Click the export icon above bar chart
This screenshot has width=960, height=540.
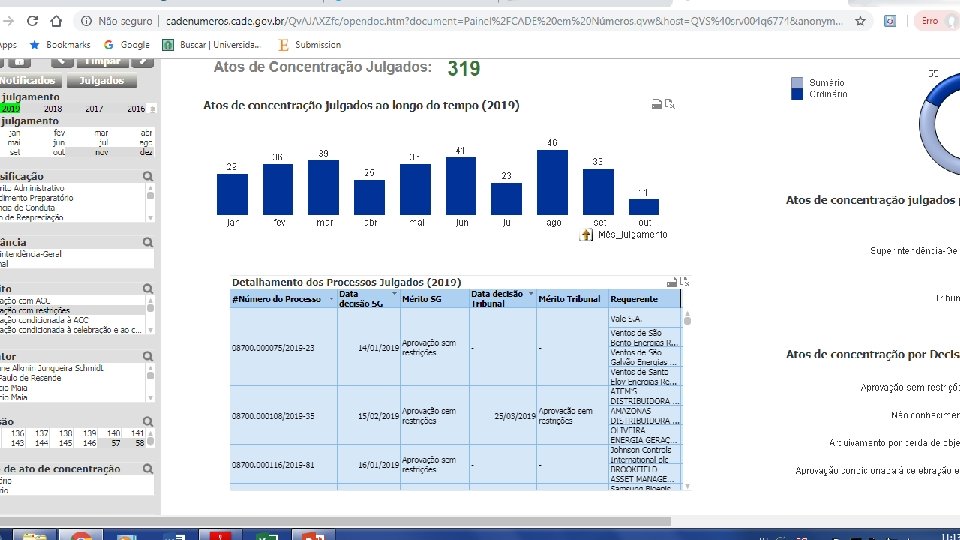pyautogui.click(x=670, y=104)
